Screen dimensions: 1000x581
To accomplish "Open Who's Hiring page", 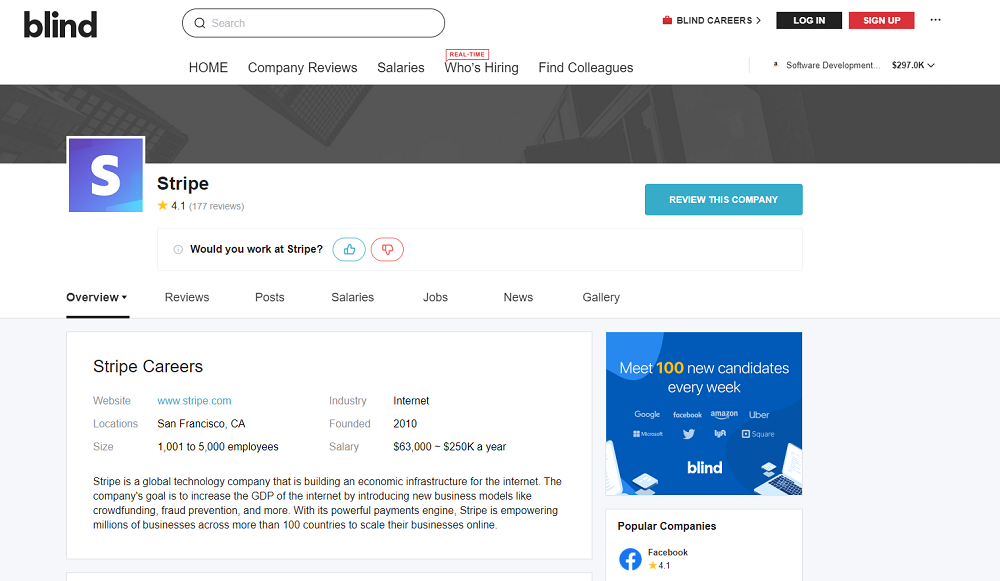I will click(x=482, y=68).
